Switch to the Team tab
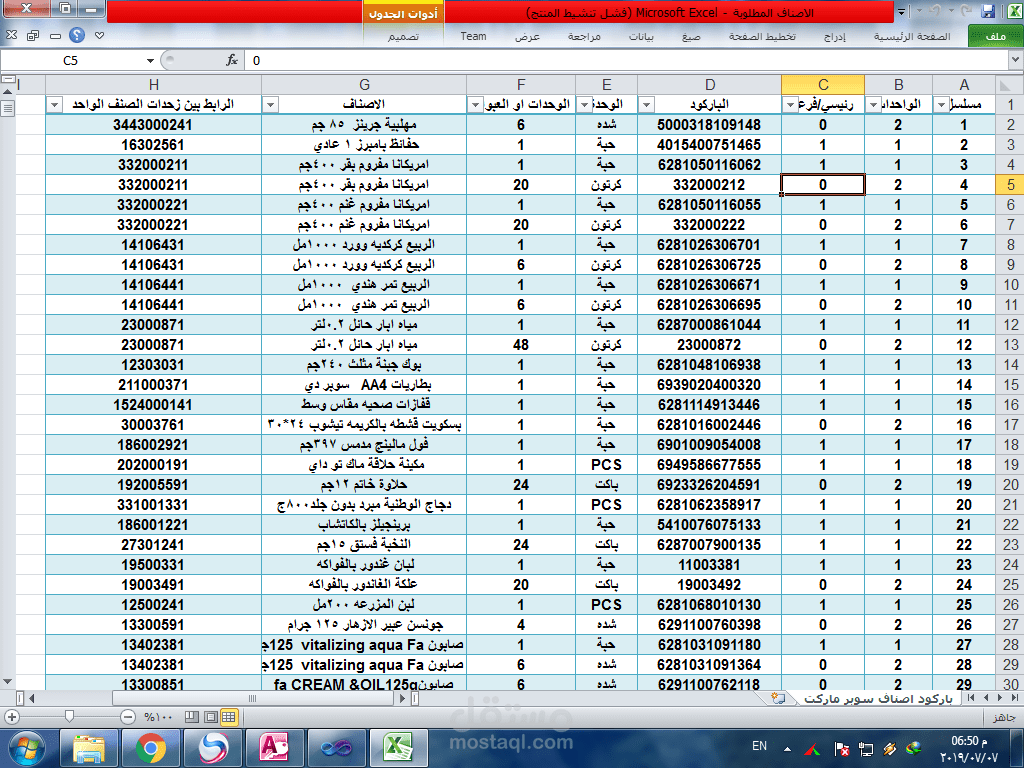The height and width of the screenshot is (768, 1024). (473, 37)
